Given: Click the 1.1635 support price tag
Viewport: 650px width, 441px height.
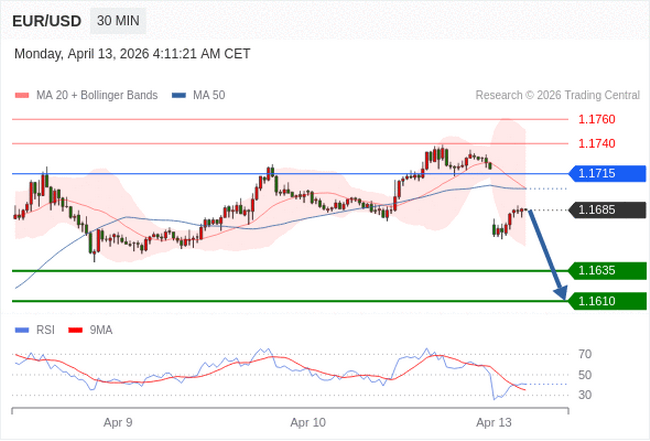Looking at the screenshot, I should pyautogui.click(x=607, y=271).
